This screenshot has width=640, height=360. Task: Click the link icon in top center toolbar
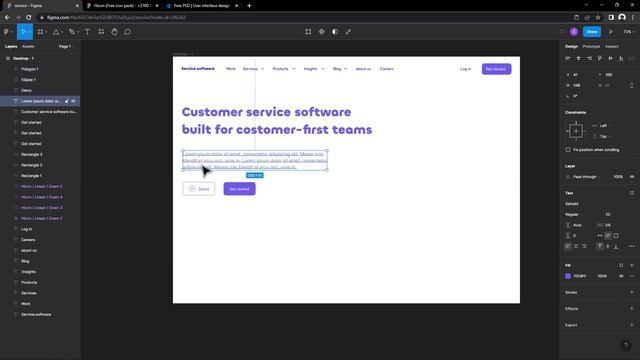(348, 32)
